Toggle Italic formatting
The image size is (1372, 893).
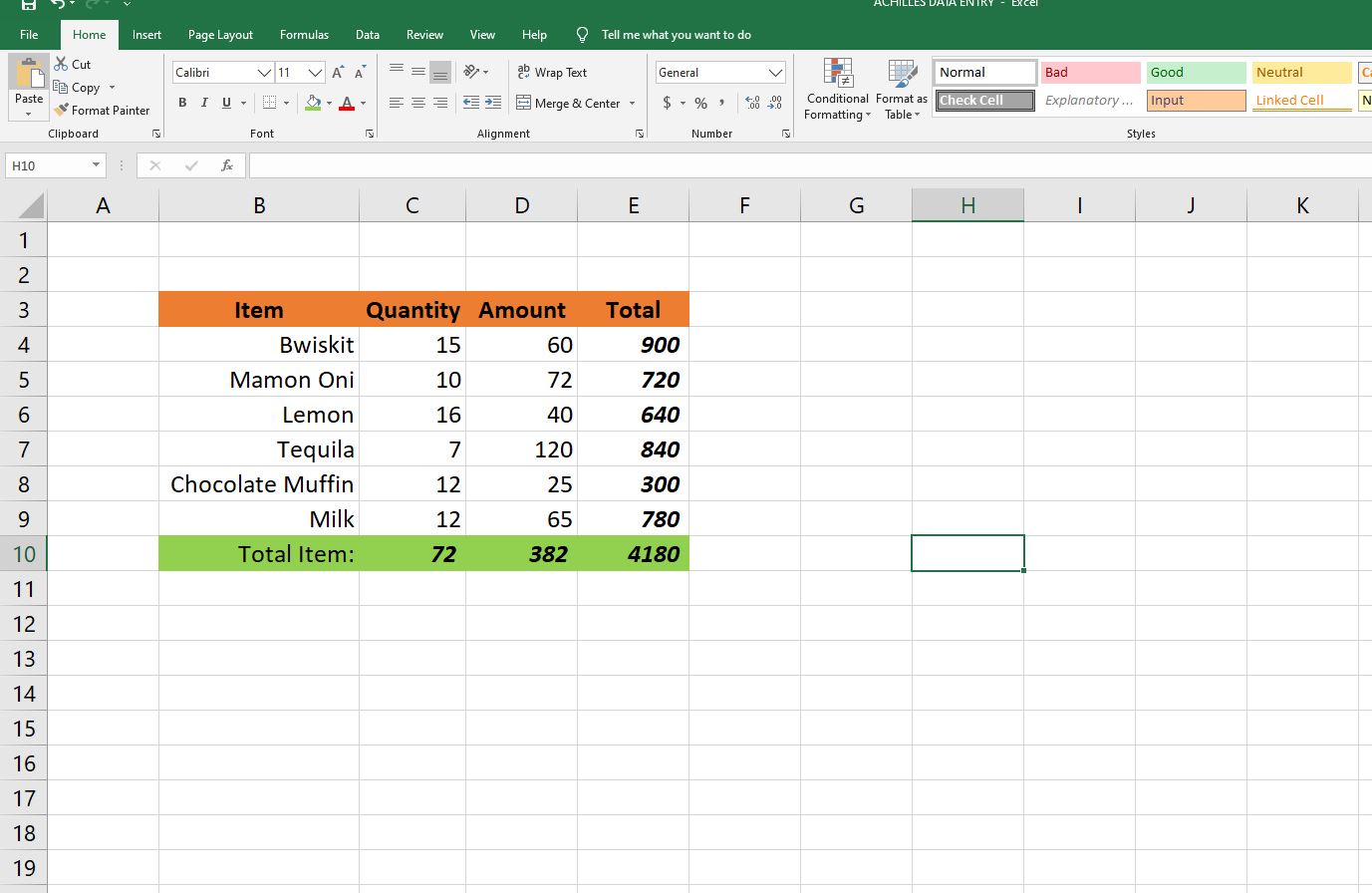pos(204,103)
